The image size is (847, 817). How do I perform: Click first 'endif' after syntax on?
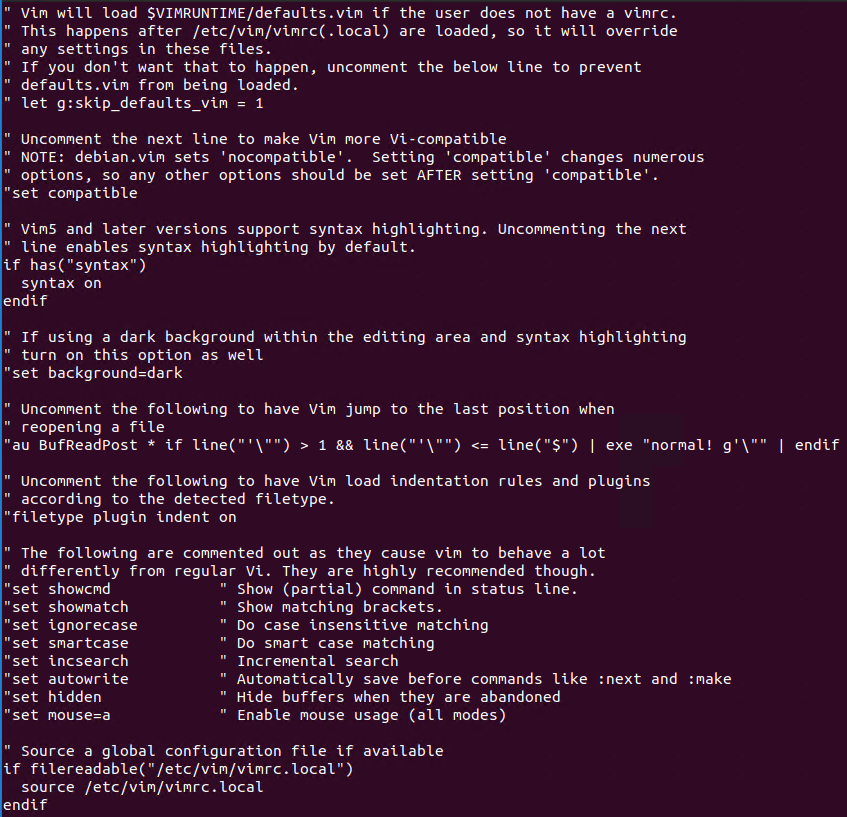click(x=25, y=301)
